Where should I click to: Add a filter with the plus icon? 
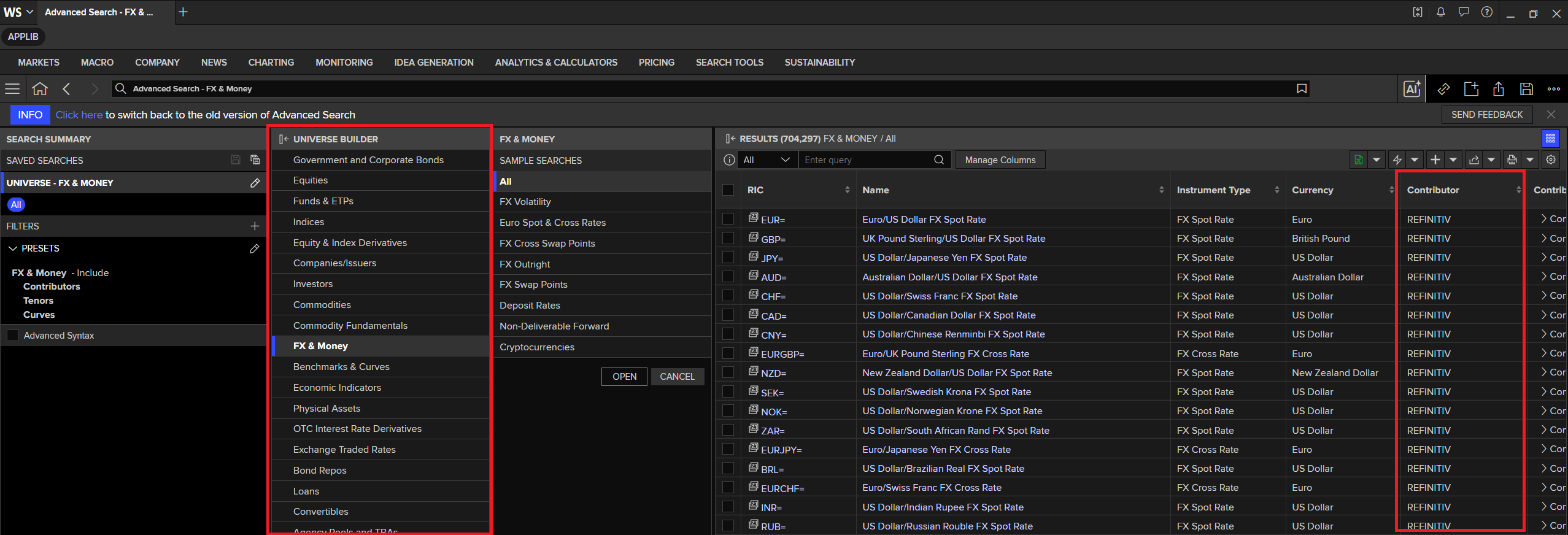(x=255, y=226)
